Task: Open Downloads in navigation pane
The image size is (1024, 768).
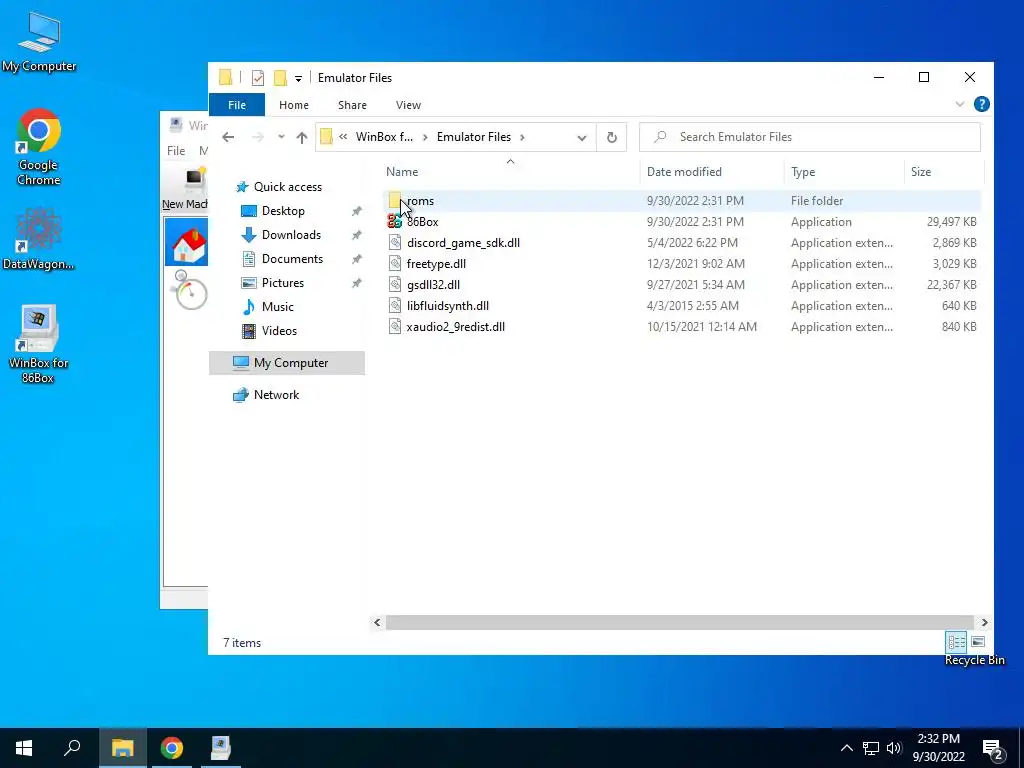Action: point(291,235)
